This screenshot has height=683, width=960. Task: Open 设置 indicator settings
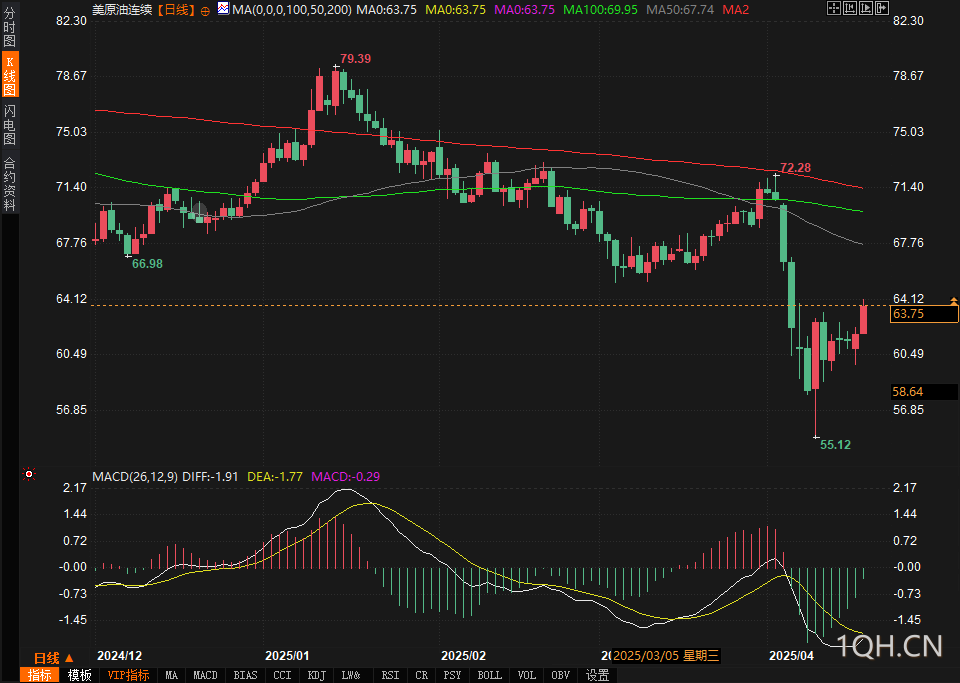pos(597,675)
